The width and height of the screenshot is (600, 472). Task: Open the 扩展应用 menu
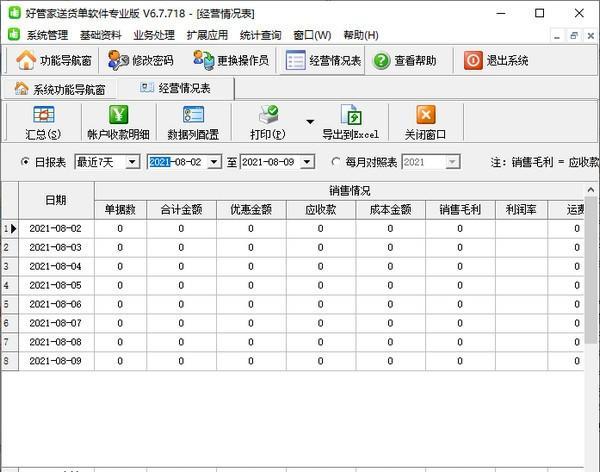(207, 35)
